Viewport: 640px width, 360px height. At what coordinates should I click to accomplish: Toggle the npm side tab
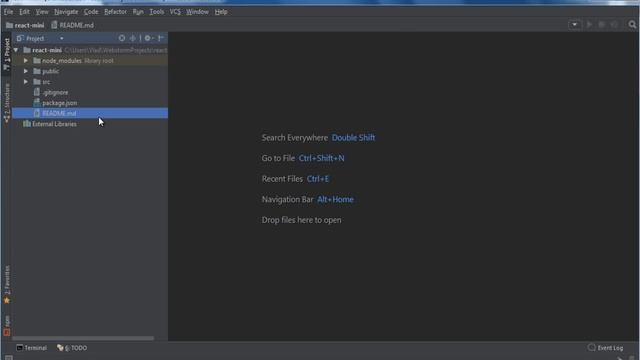tap(7, 326)
